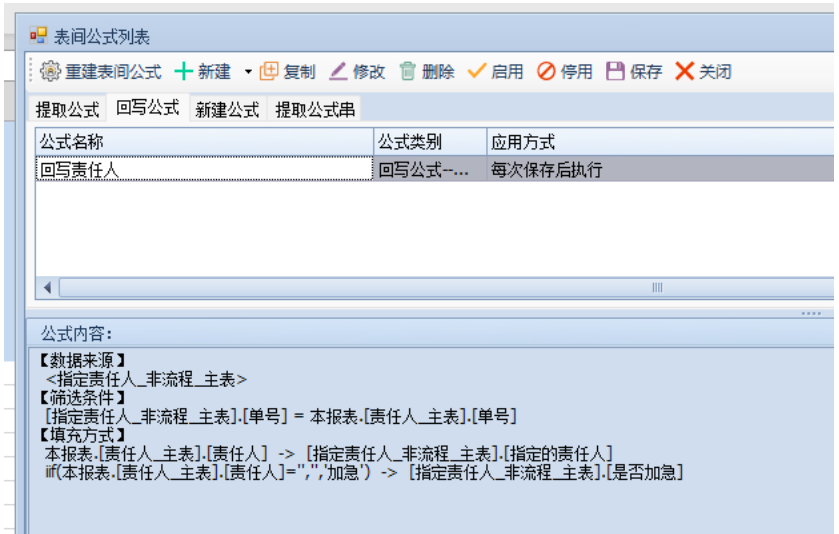Click the 应用方式 column header
This screenshot has width=839, height=534.
(x=660, y=143)
